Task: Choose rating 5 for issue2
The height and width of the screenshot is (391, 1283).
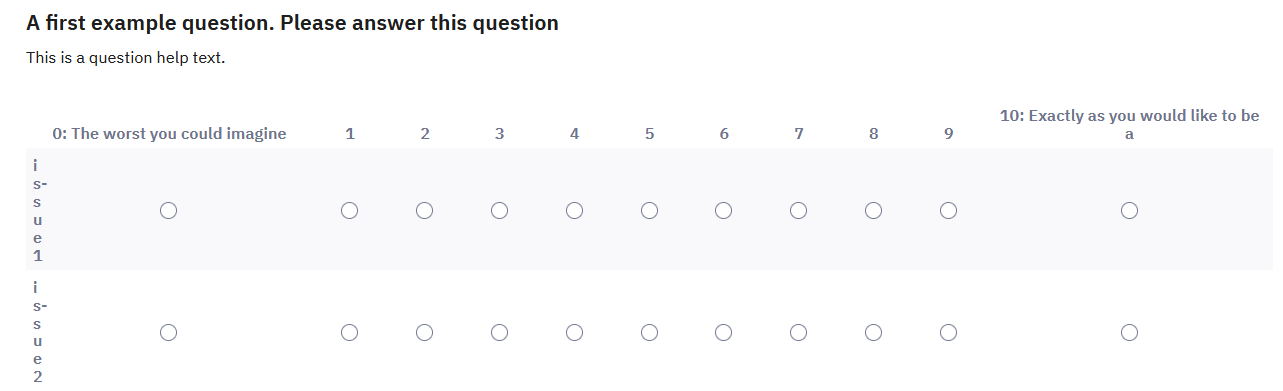Action: [x=649, y=331]
